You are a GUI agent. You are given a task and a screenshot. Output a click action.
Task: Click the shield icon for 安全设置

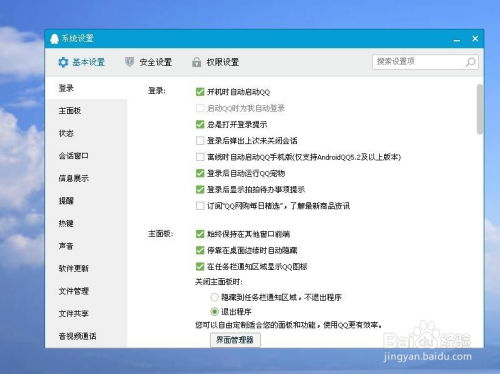(x=129, y=62)
